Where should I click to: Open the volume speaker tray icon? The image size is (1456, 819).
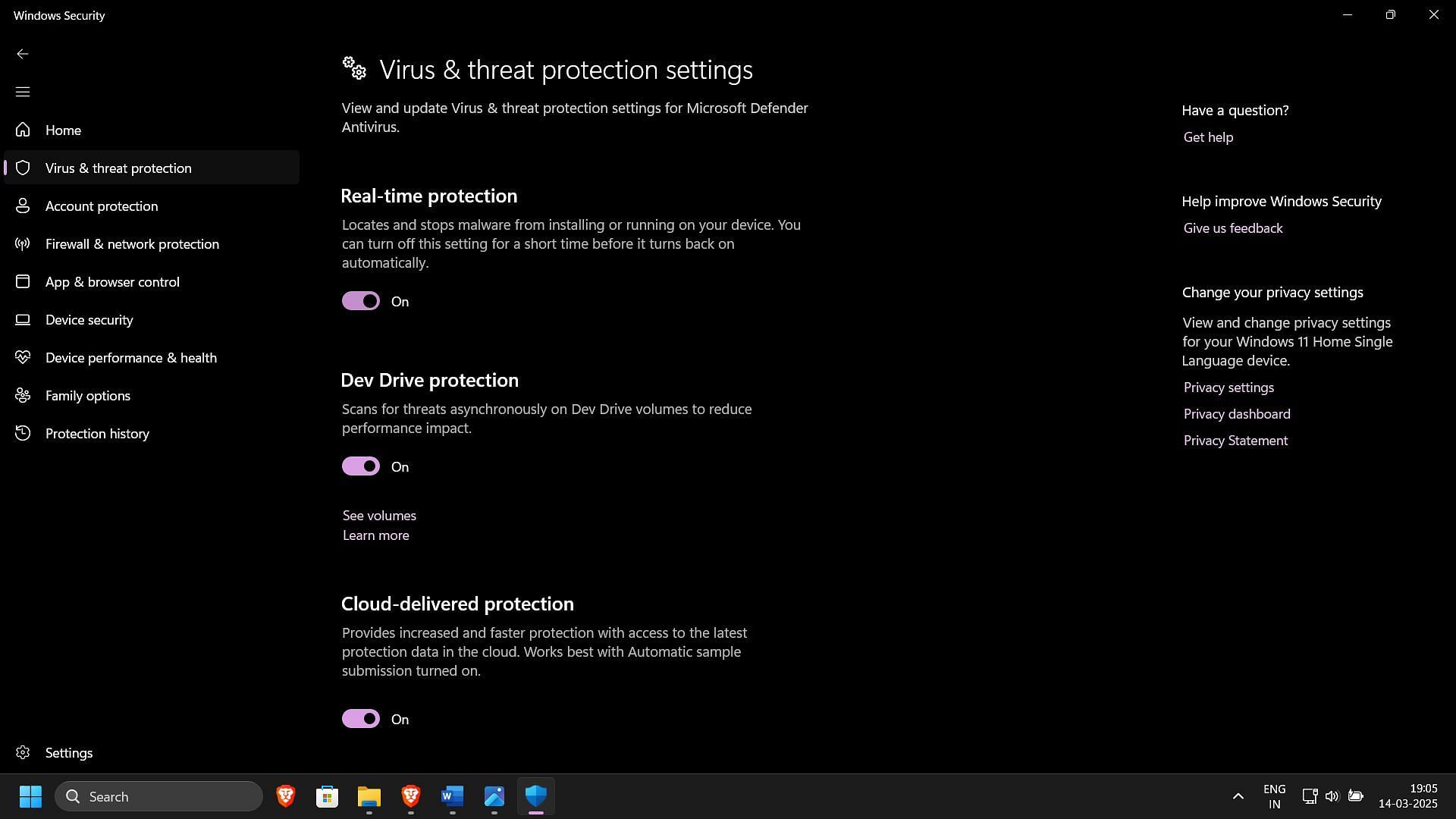pyautogui.click(x=1332, y=796)
